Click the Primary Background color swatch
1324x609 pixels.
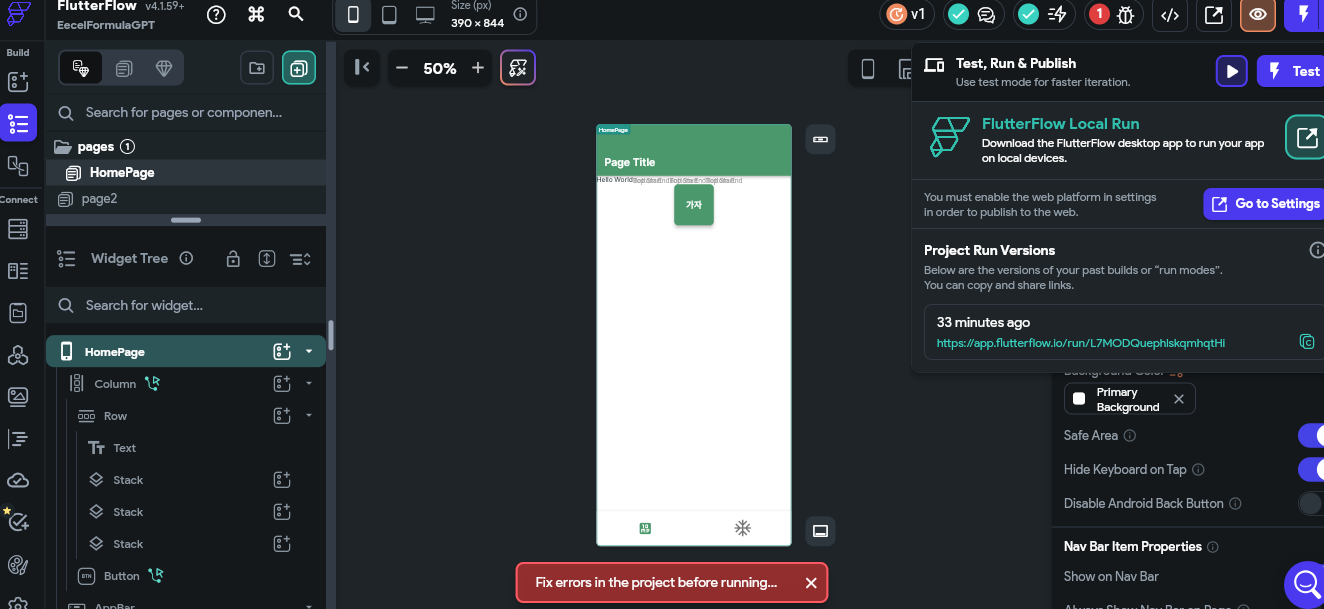1079,399
